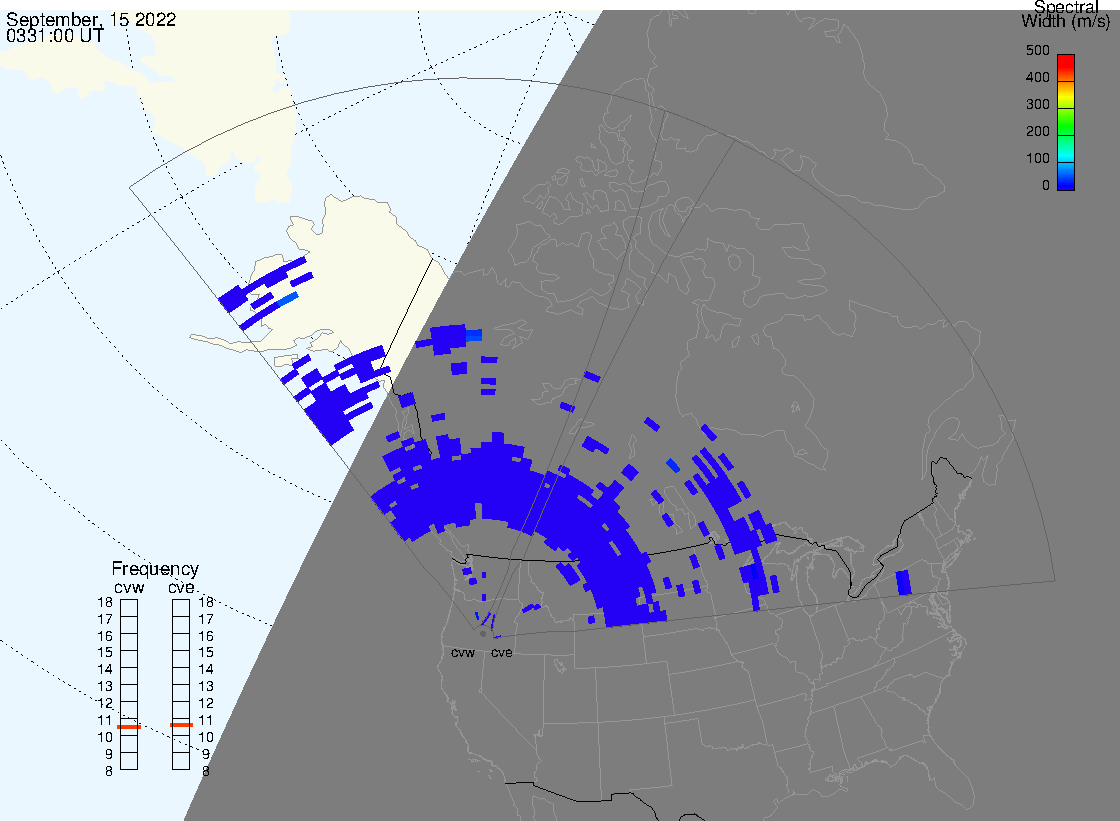Click the red marker on the cvw frequency bar

point(129,727)
